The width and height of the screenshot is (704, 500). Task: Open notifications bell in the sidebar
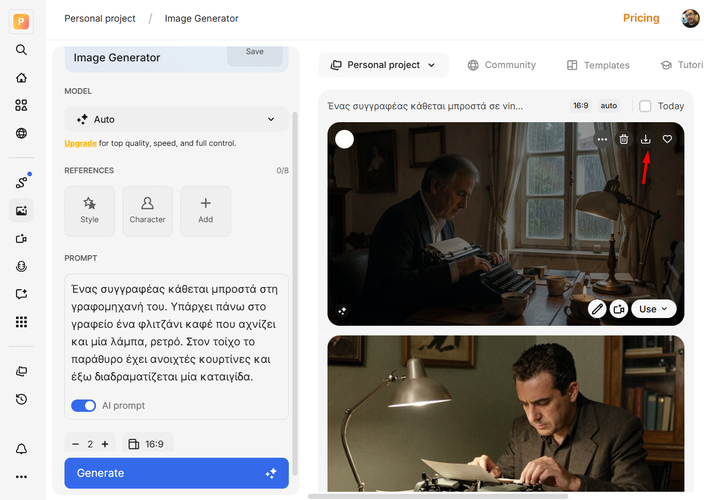pos(21,449)
